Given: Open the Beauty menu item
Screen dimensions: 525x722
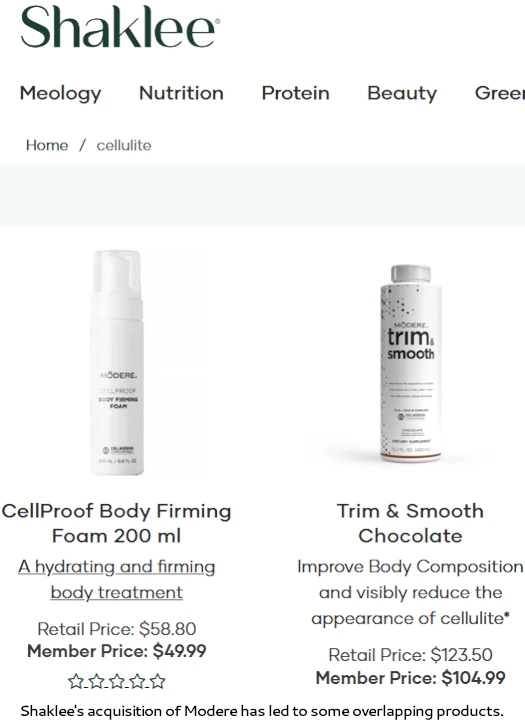Looking at the screenshot, I should pos(402,93).
